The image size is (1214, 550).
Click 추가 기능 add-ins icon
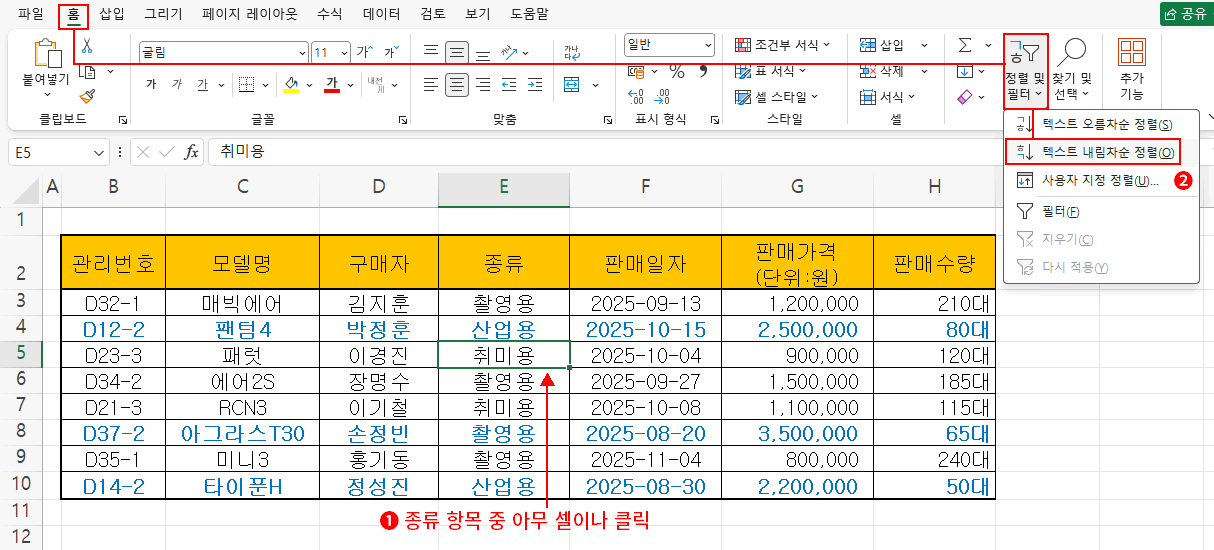coord(1131,70)
